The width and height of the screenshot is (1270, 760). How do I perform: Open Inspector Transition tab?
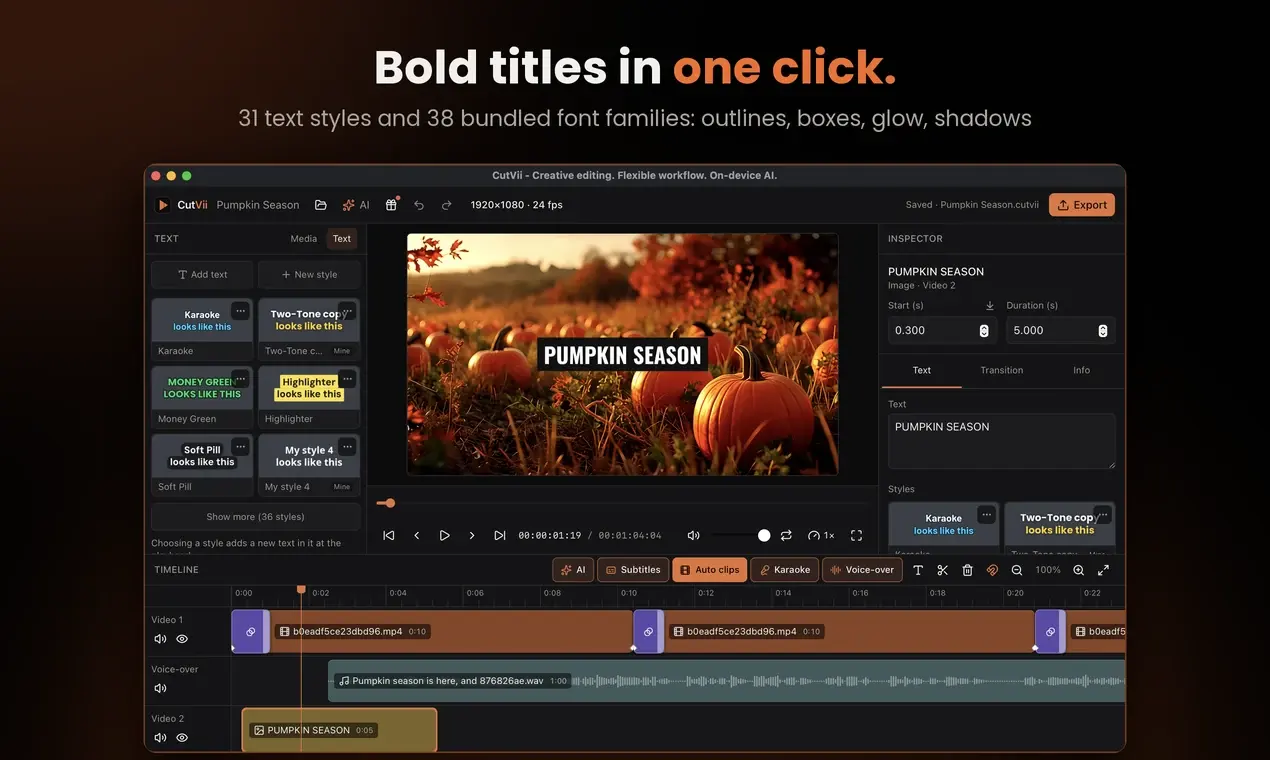point(1002,370)
